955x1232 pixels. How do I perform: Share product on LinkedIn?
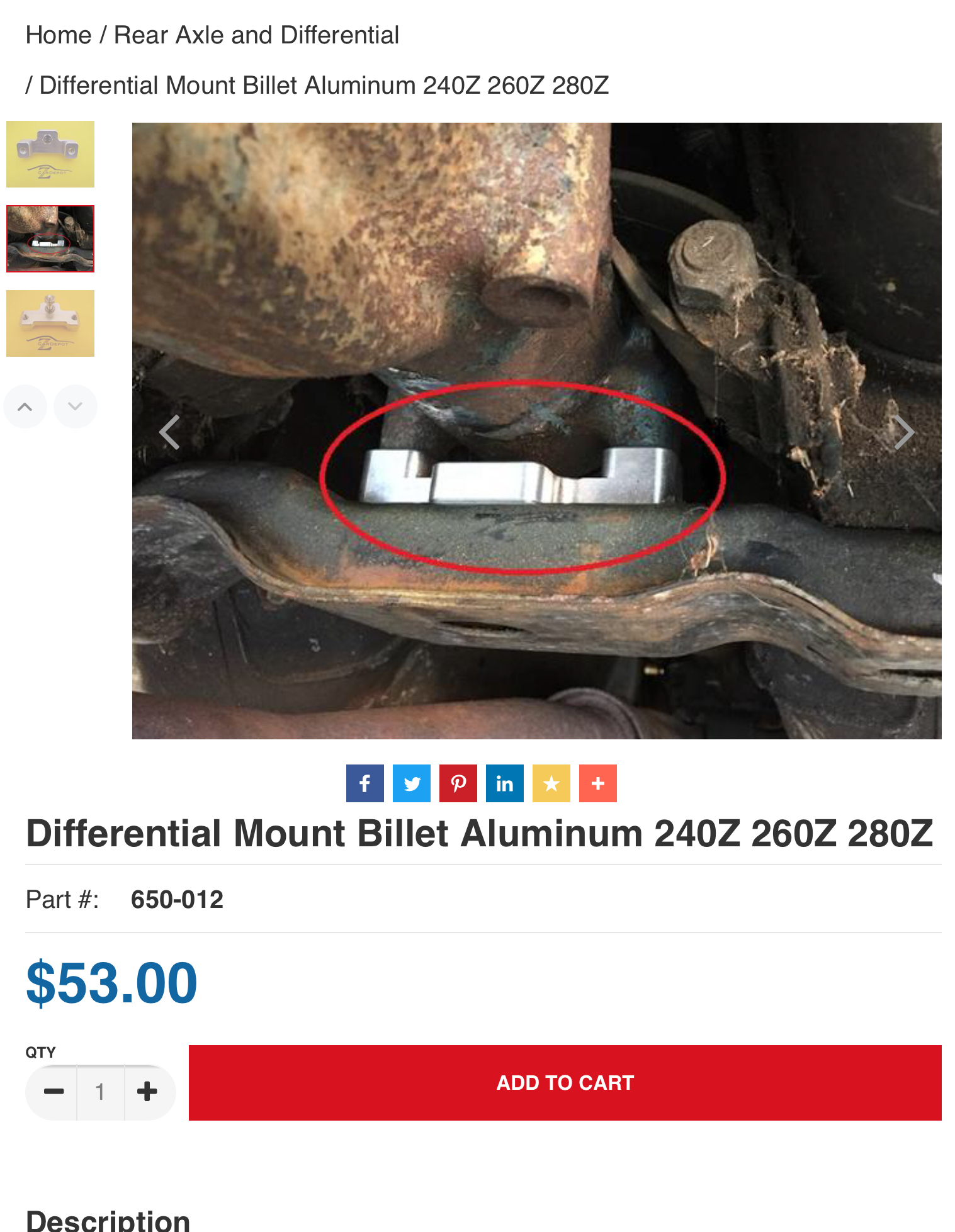tap(505, 783)
